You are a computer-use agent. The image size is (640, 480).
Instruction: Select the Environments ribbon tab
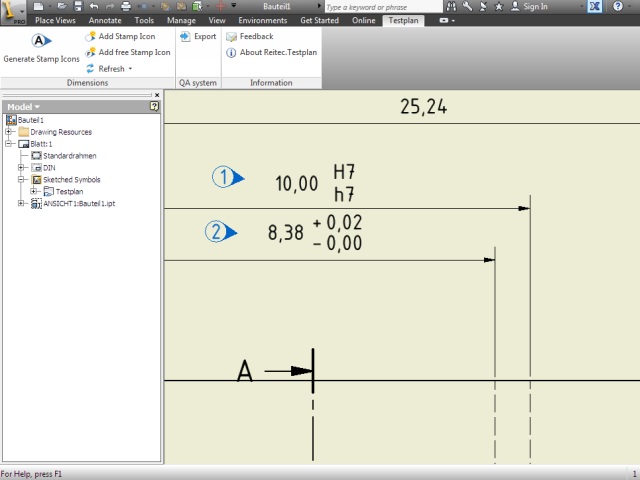[x=263, y=20]
